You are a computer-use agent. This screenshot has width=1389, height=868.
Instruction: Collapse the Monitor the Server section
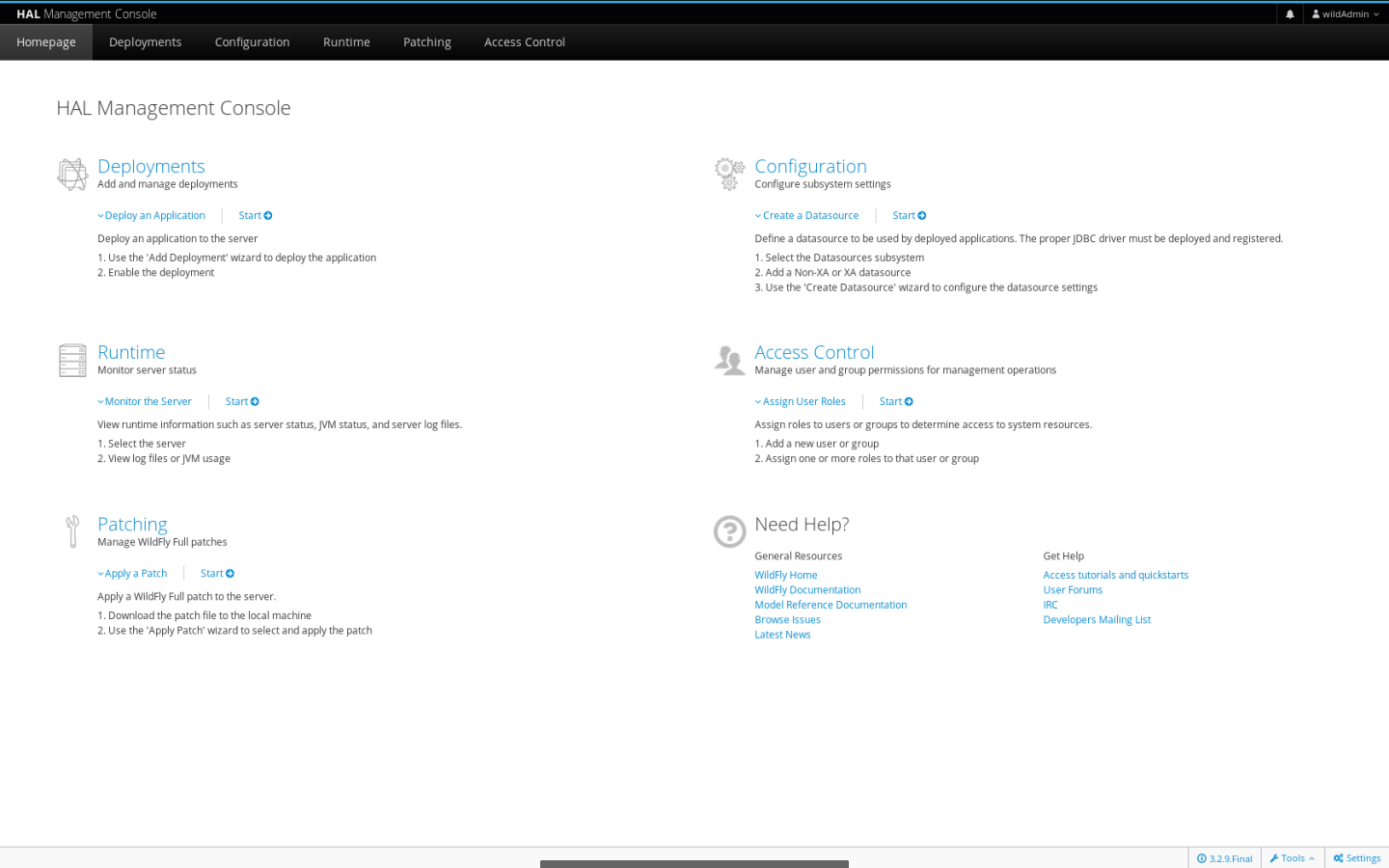pyautogui.click(x=147, y=402)
